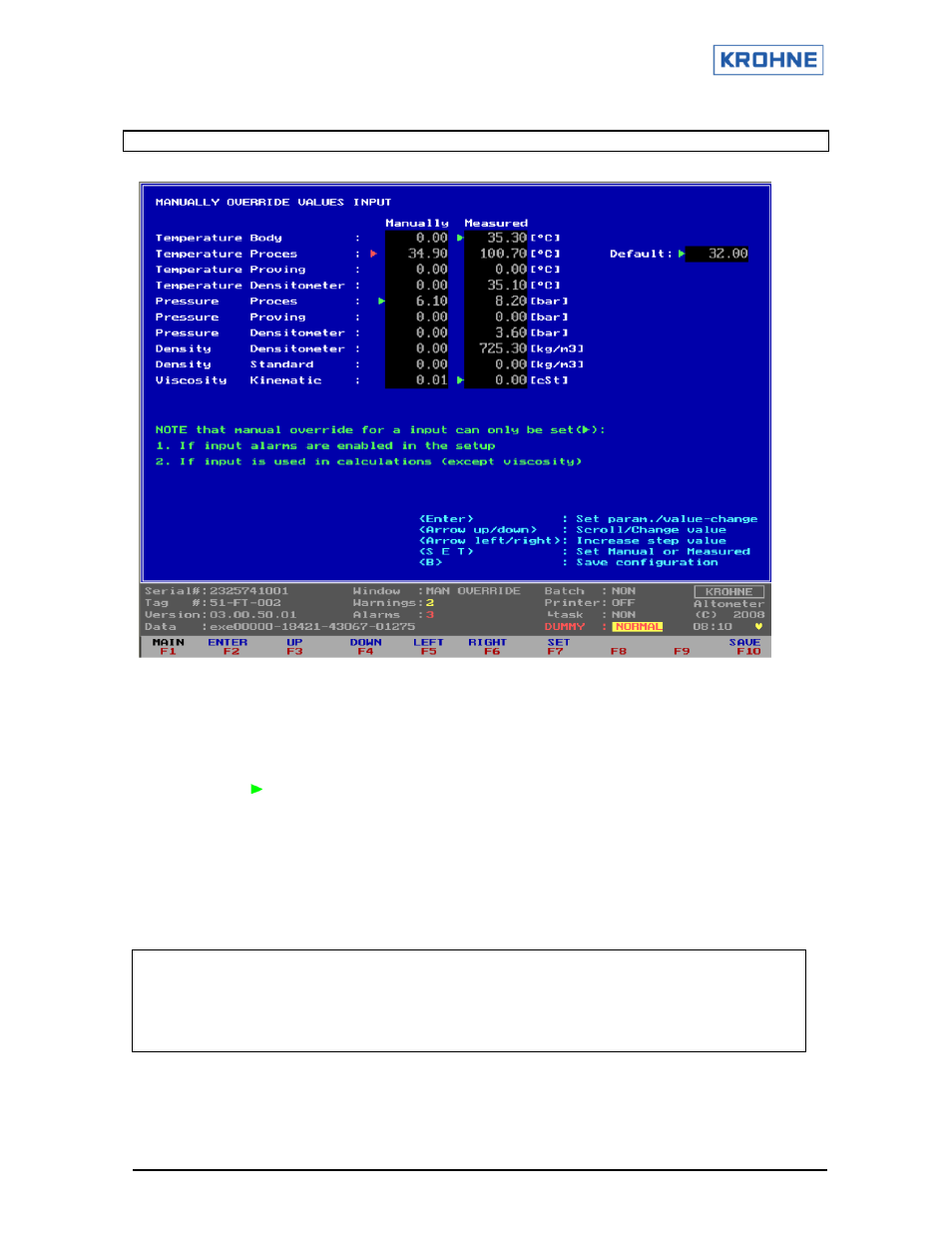952x1233 pixels.
Task: Click the DOWN F4 function key
Action: tap(365, 647)
